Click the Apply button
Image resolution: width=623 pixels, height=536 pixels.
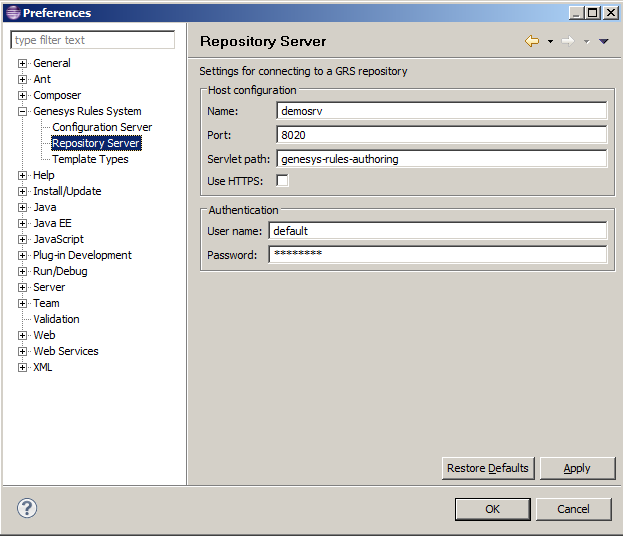577,468
